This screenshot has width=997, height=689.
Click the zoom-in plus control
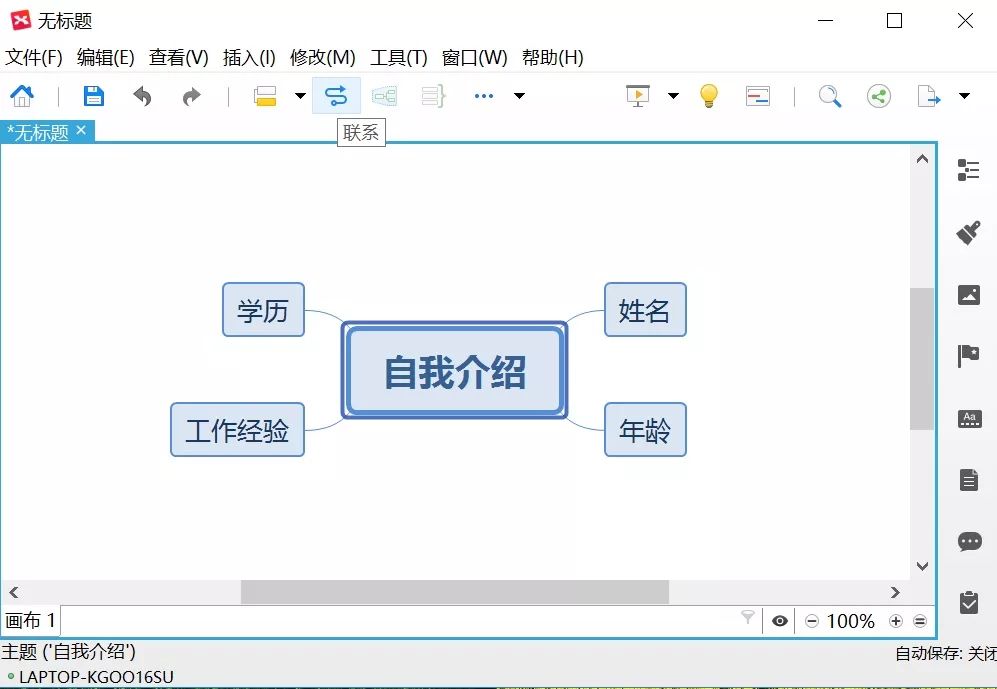point(897,620)
